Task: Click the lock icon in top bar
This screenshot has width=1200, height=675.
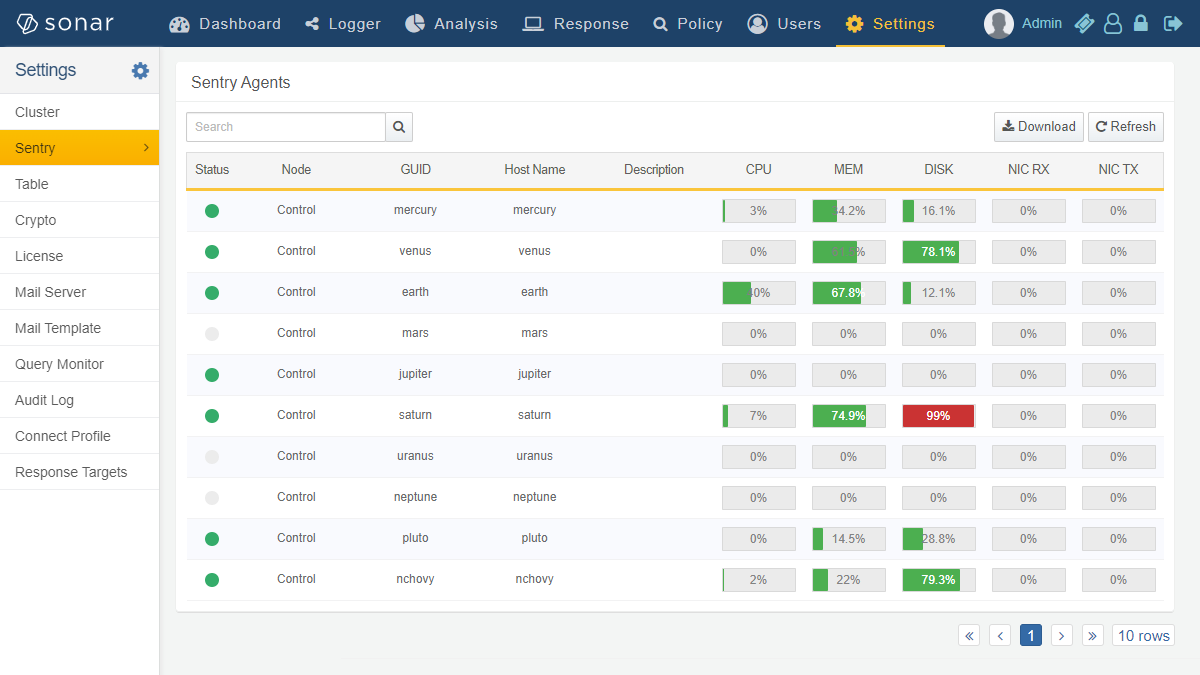Action: coord(1141,24)
